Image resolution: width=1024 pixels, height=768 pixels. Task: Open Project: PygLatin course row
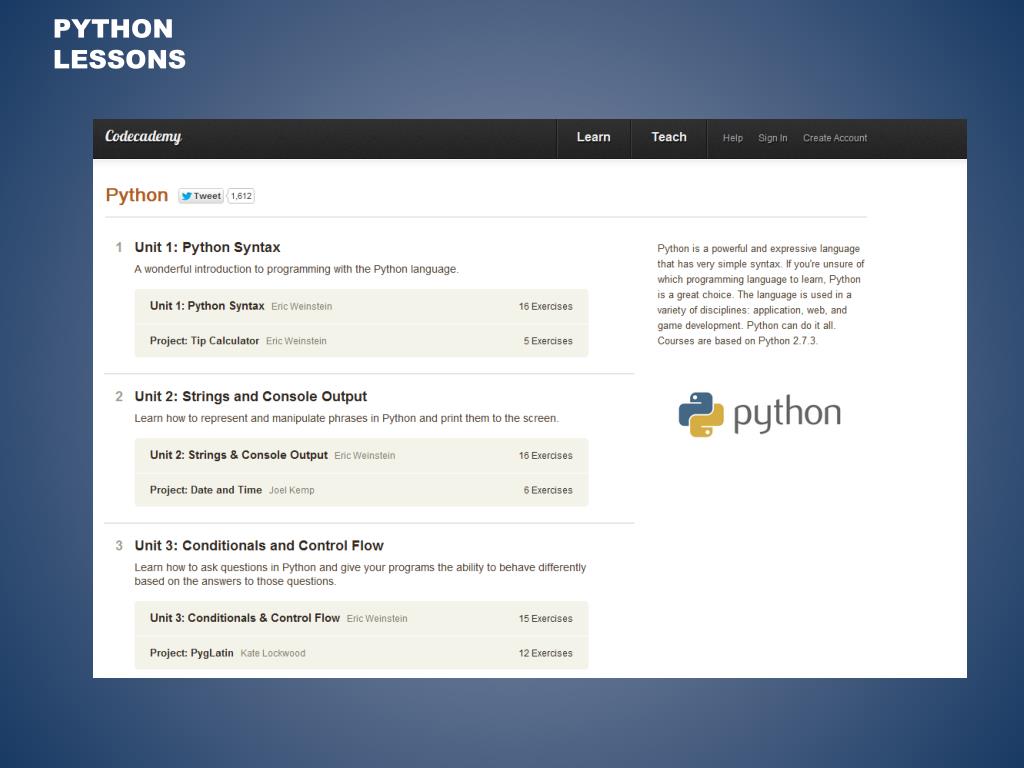tap(361, 653)
